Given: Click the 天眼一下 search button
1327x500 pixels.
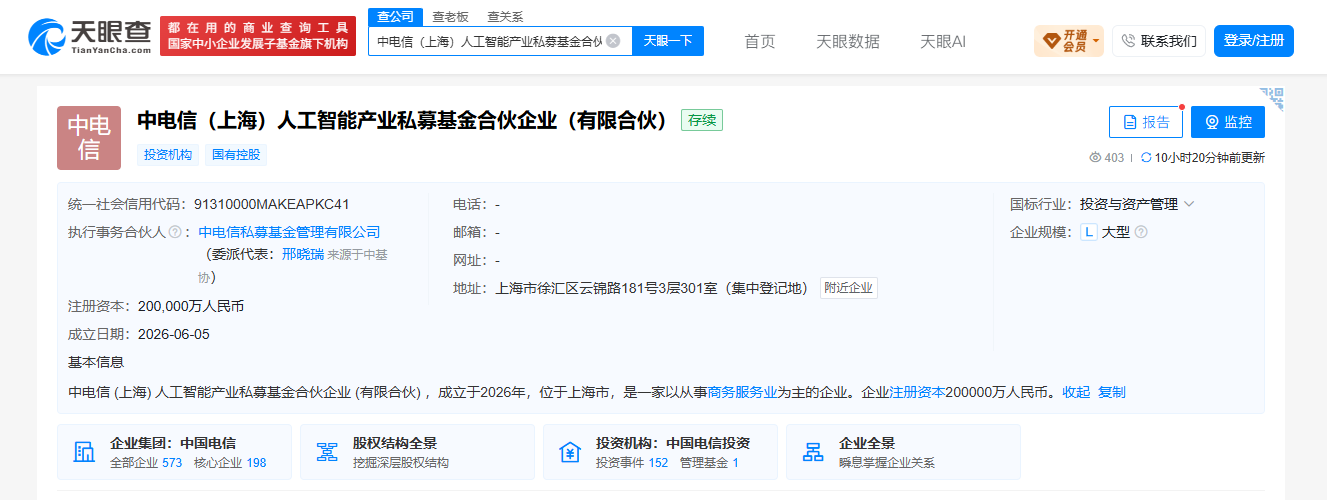Looking at the screenshot, I should pos(668,41).
